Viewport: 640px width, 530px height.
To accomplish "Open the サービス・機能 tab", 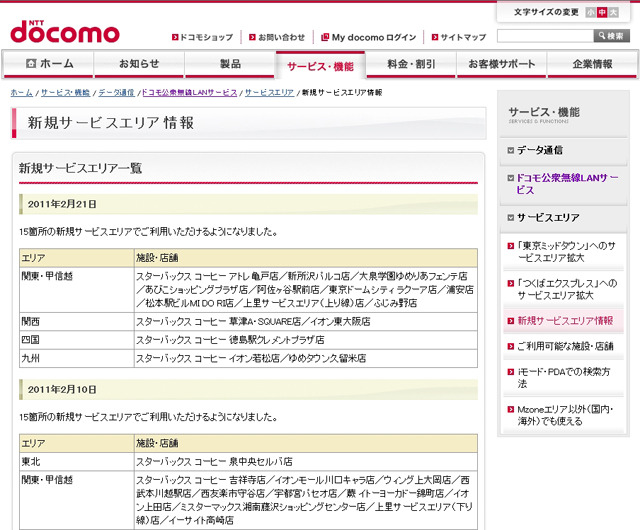I will click(320, 65).
